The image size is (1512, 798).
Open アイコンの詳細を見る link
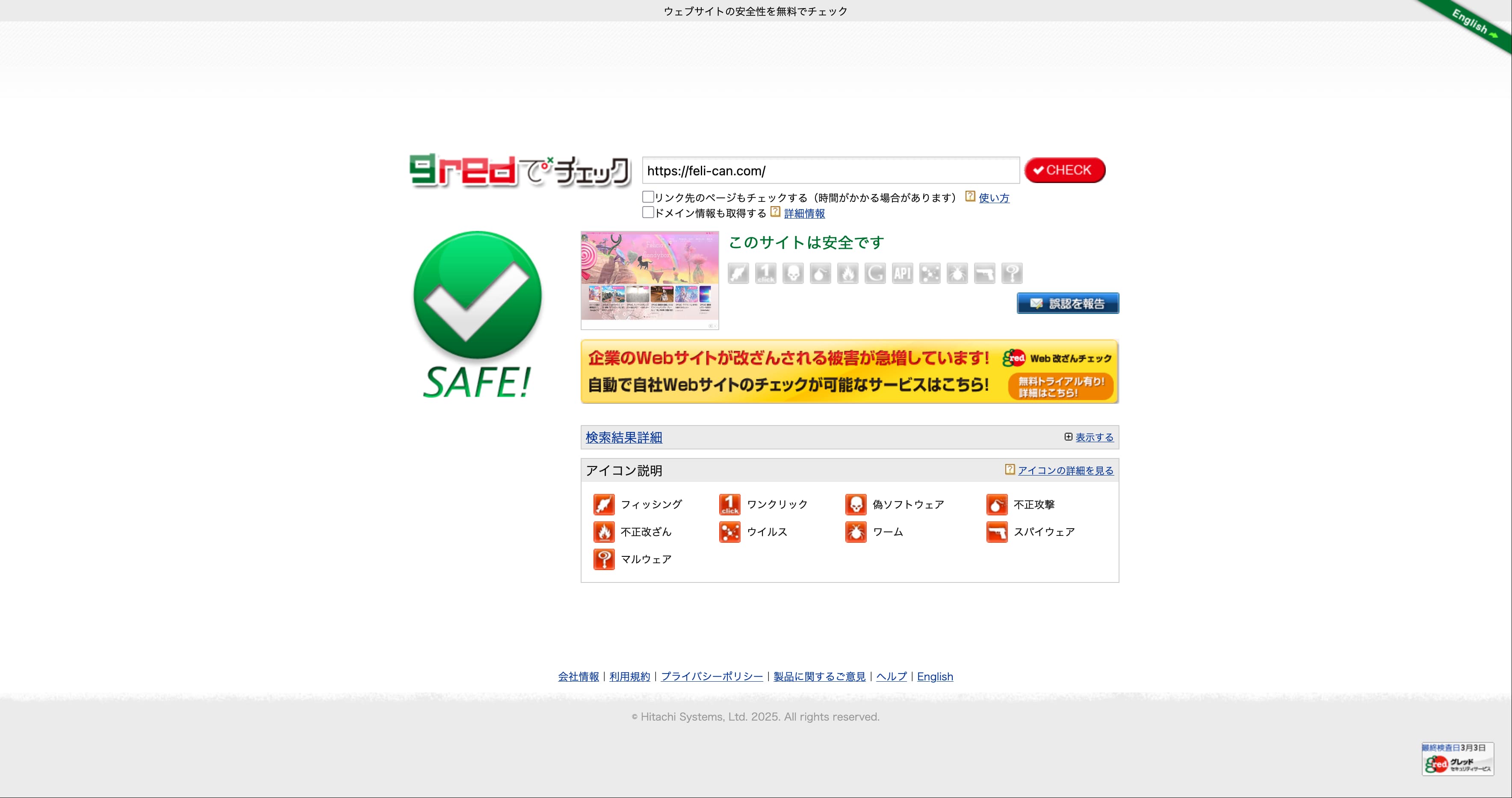coord(1065,470)
